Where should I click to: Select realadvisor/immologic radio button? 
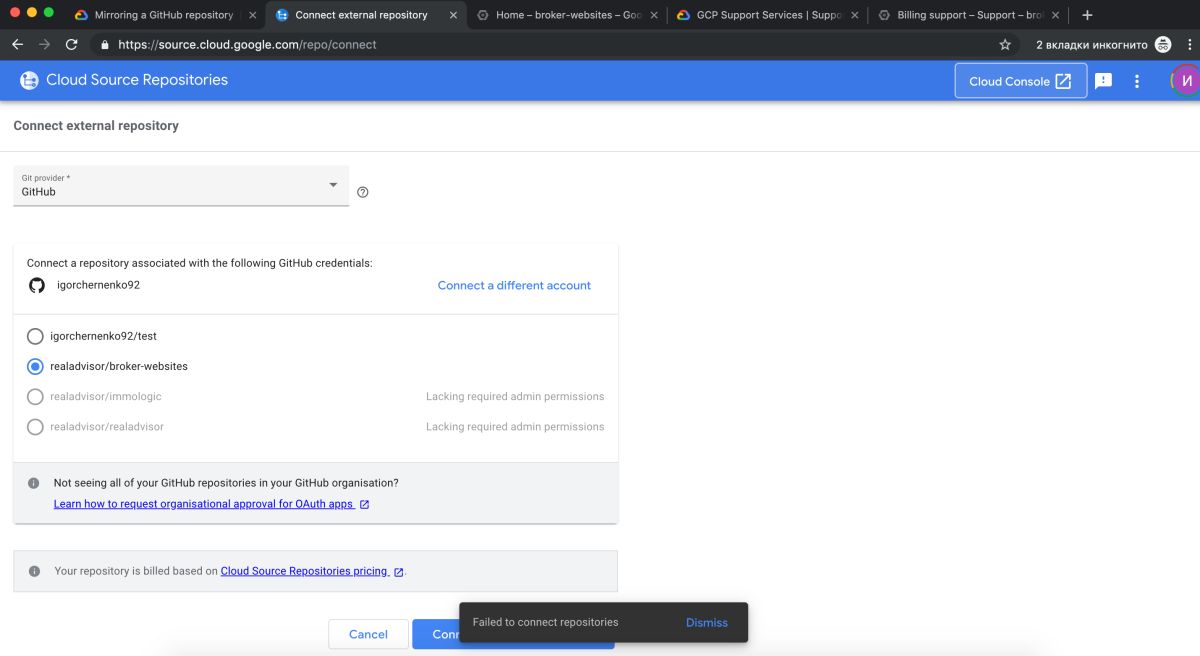(36, 397)
